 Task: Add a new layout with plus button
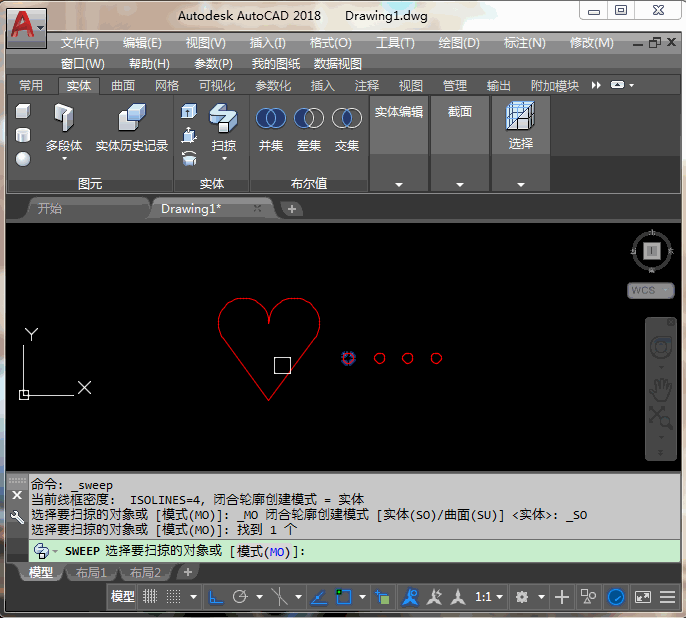click(x=188, y=572)
